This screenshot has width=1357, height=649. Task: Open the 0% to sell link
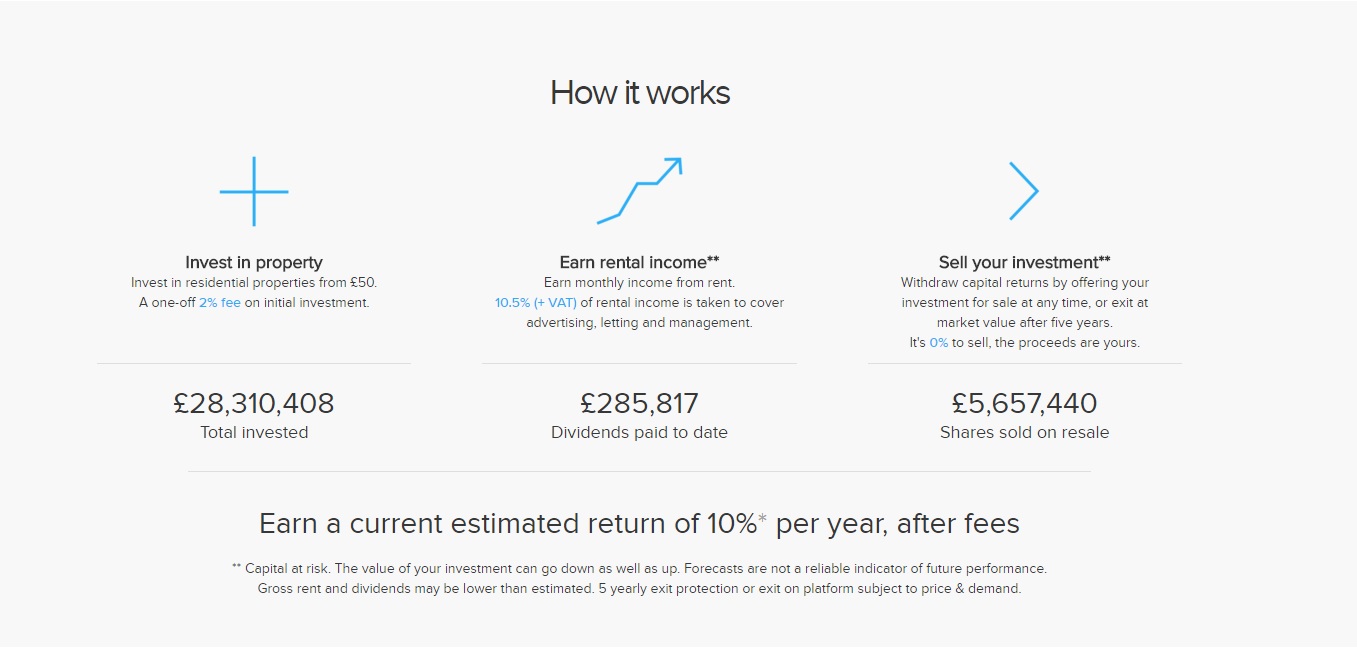(x=938, y=342)
